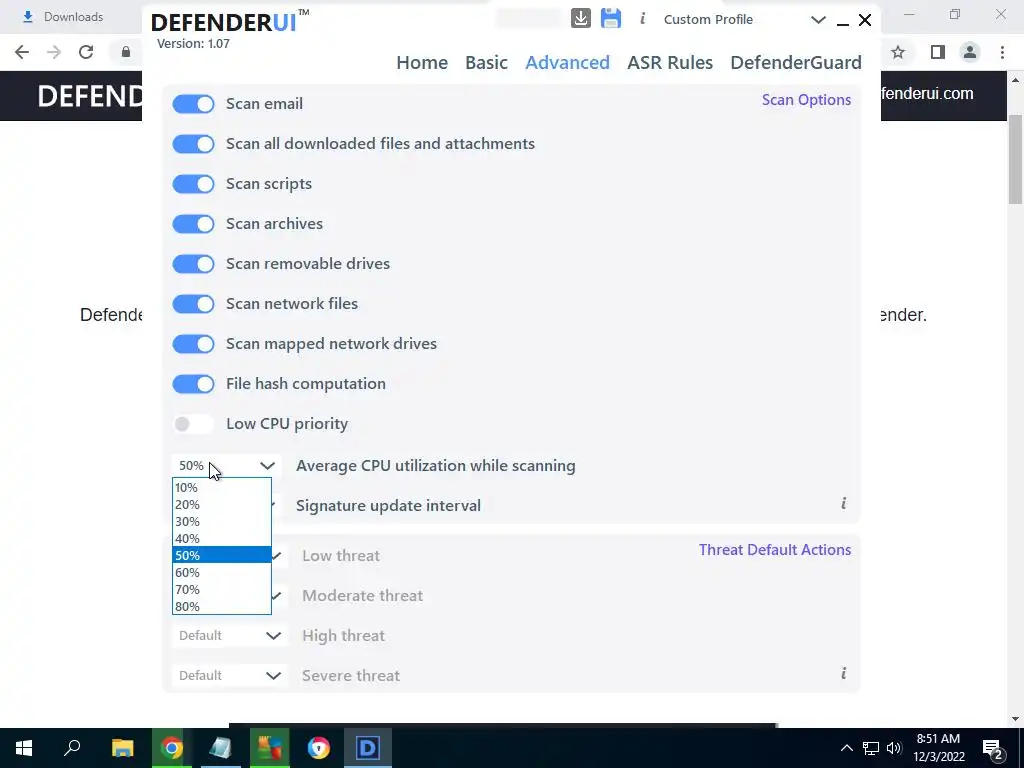Open info icon for Signature update interval

point(844,504)
